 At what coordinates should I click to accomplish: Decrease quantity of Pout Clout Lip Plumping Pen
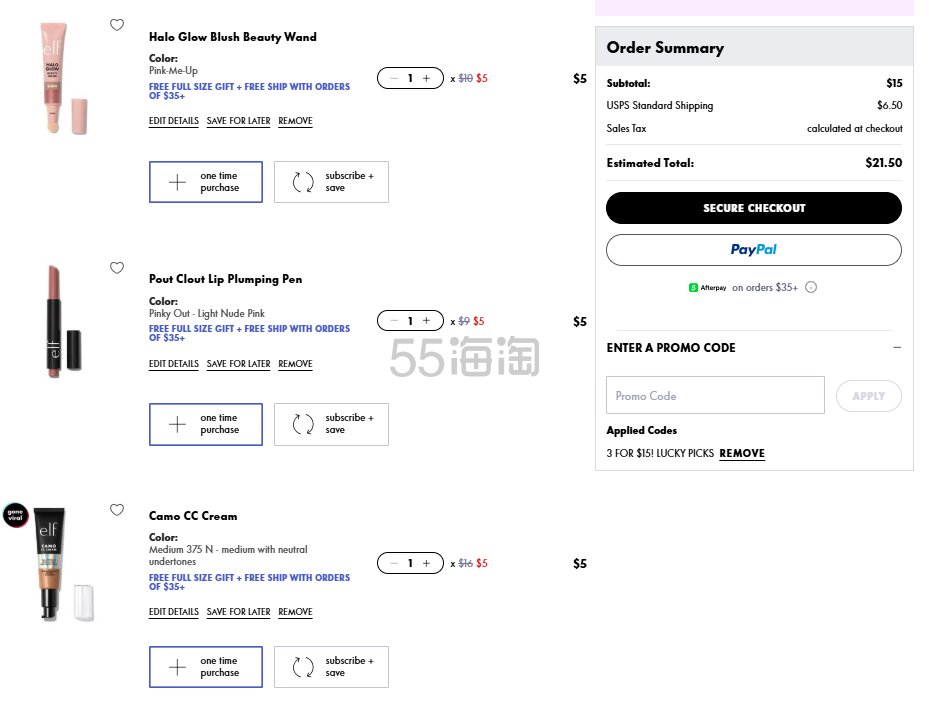(394, 321)
